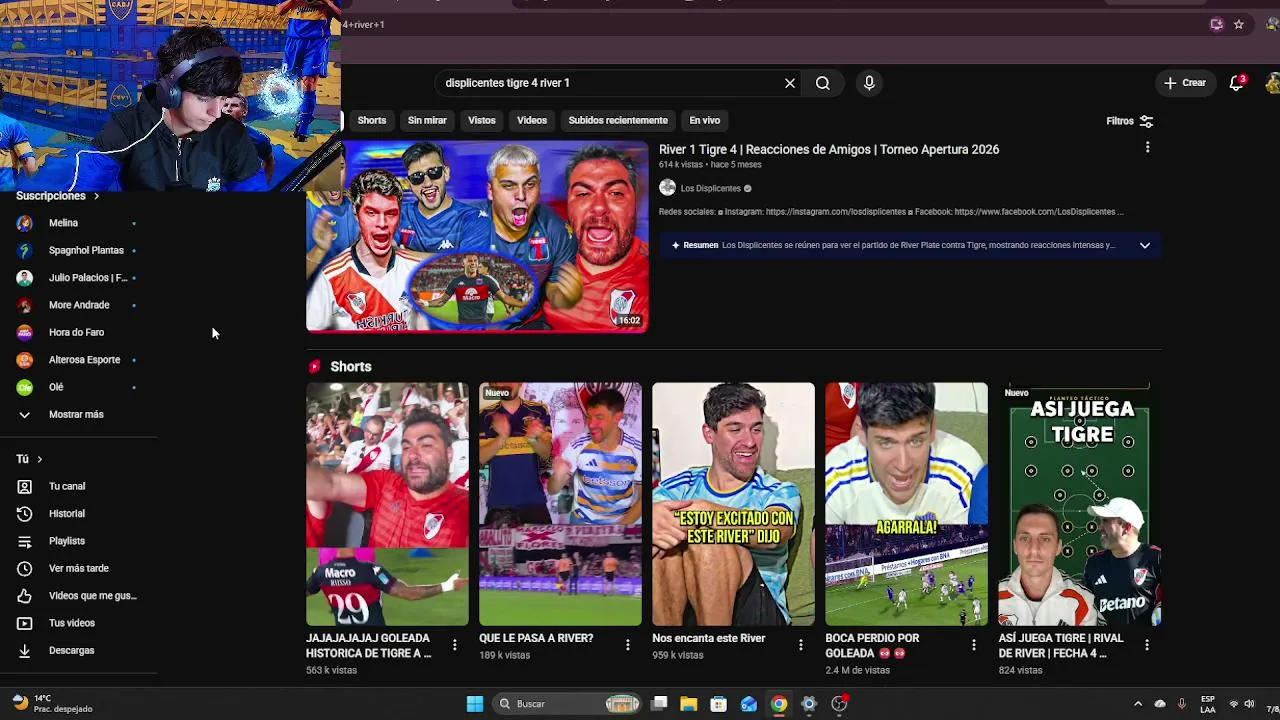Open Ver más tarde list
Image resolution: width=1280 pixels, height=720 pixels.
(x=78, y=568)
